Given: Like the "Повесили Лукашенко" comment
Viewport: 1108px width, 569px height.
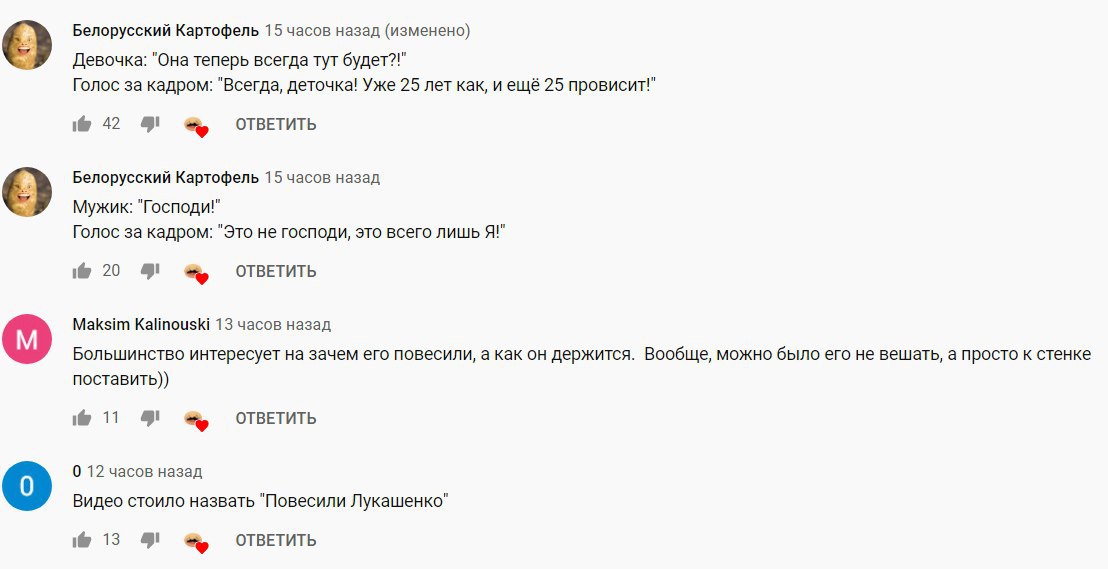Looking at the screenshot, I should pyautogui.click(x=82, y=540).
